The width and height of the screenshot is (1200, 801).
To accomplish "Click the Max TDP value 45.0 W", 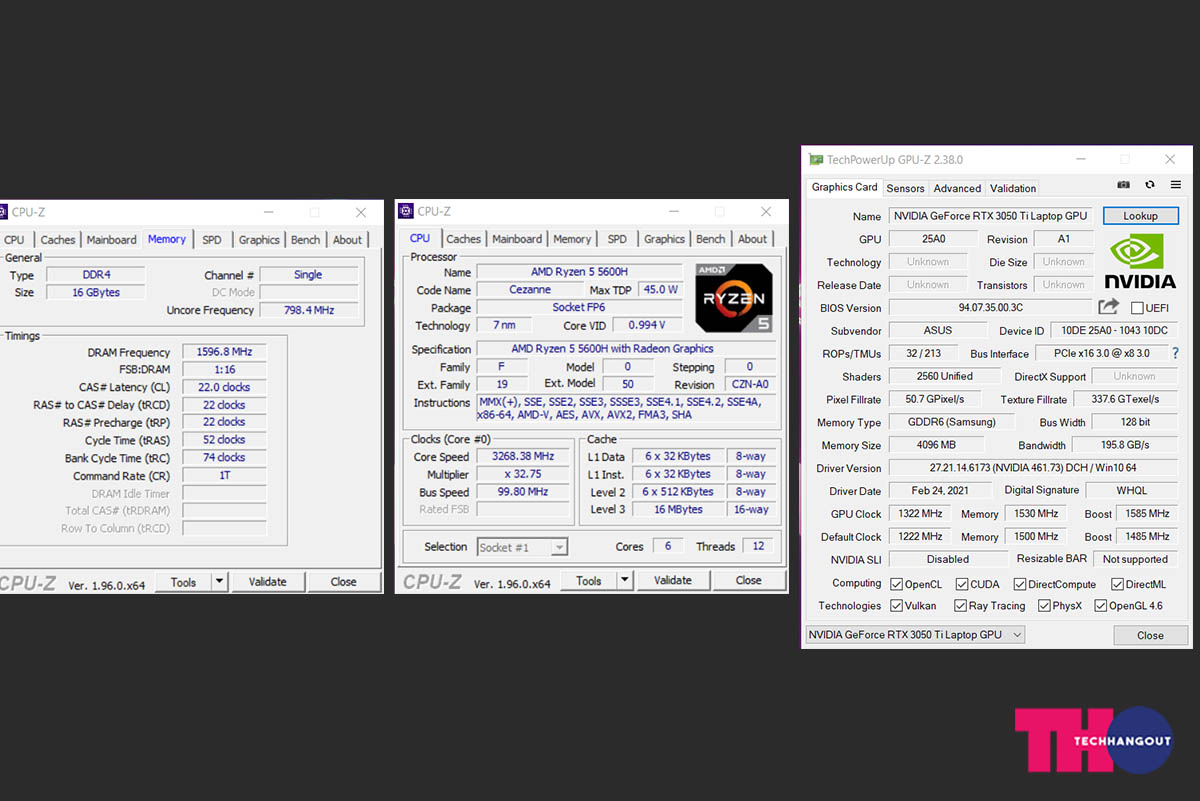I will tap(661, 290).
